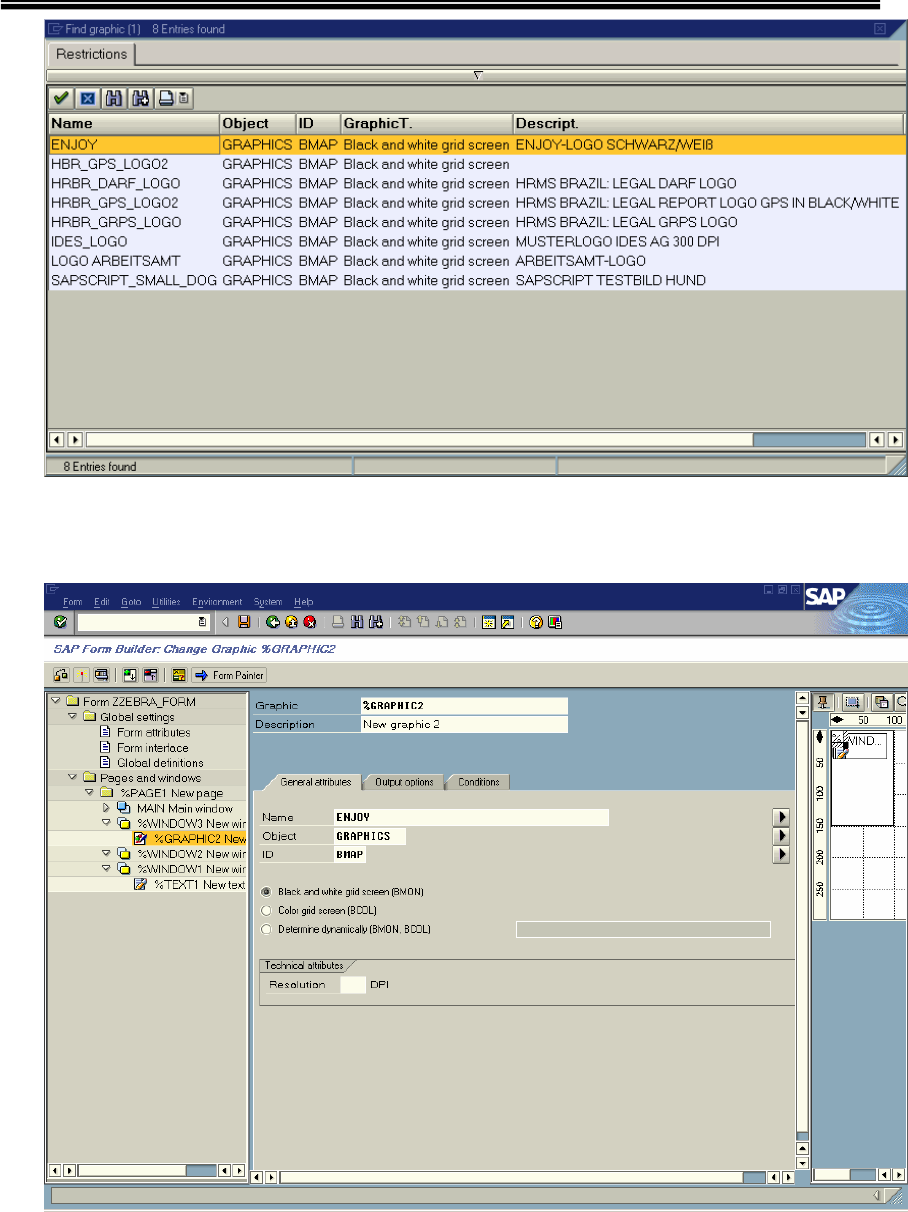Print the hit list with the printer icon
This screenshot has width=908, height=1212.
click(167, 98)
